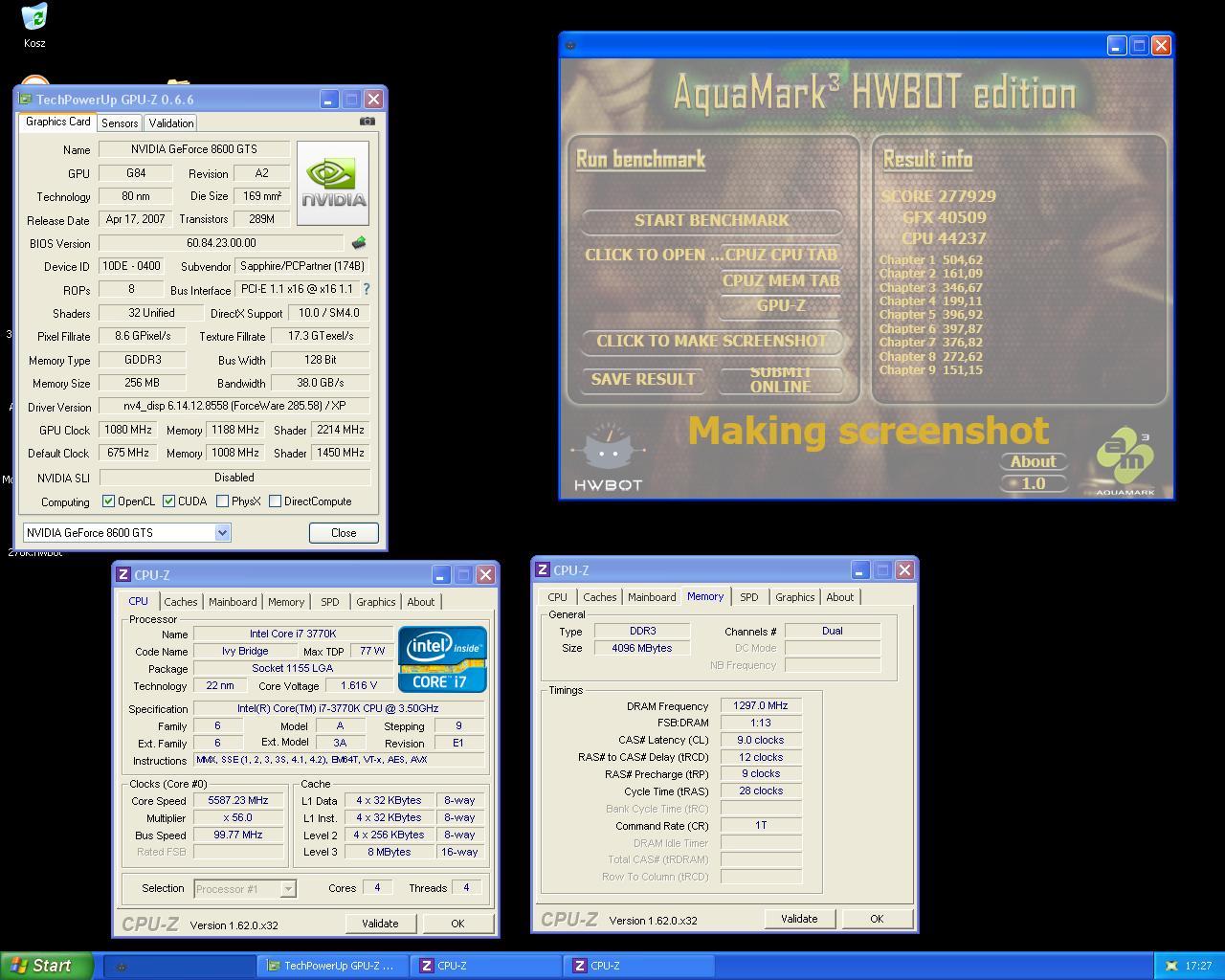The width and height of the screenshot is (1225, 980).
Task: Click SUBMIT ONLINE in AquaMark
Action: pos(781,380)
